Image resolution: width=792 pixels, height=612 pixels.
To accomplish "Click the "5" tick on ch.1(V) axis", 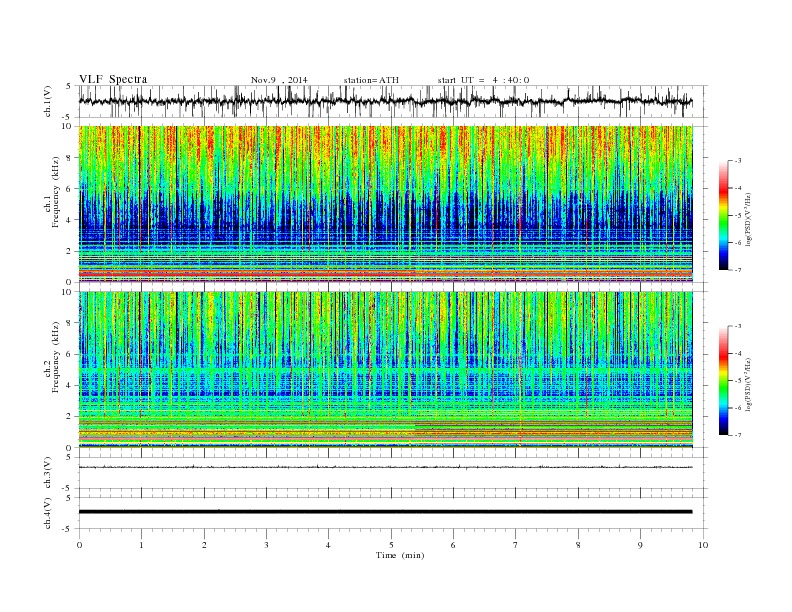I will [69, 86].
